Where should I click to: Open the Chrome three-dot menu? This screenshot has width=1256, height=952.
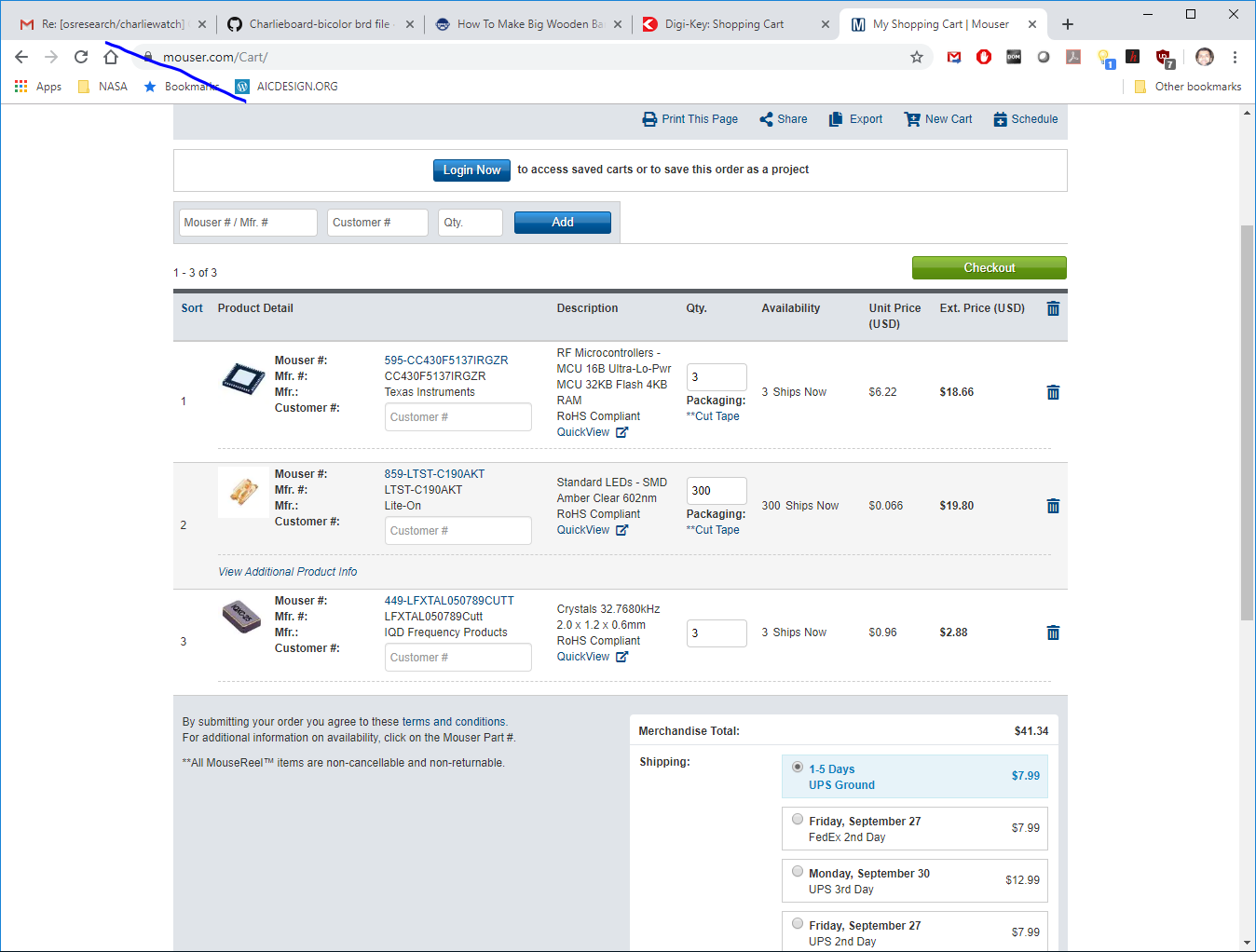point(1235,57)
